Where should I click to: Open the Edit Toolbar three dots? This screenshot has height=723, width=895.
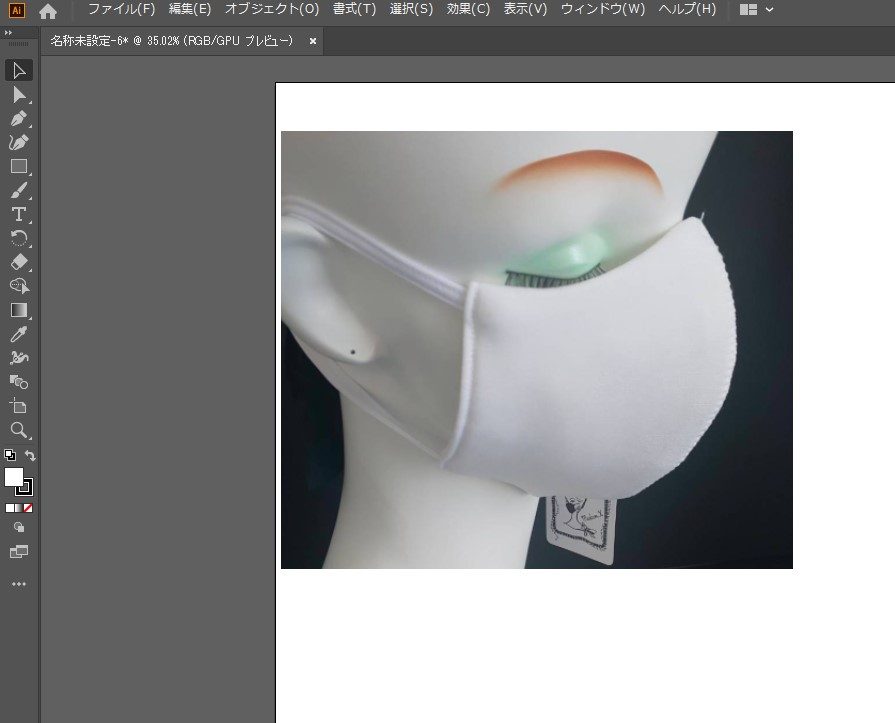pos(19,584)
